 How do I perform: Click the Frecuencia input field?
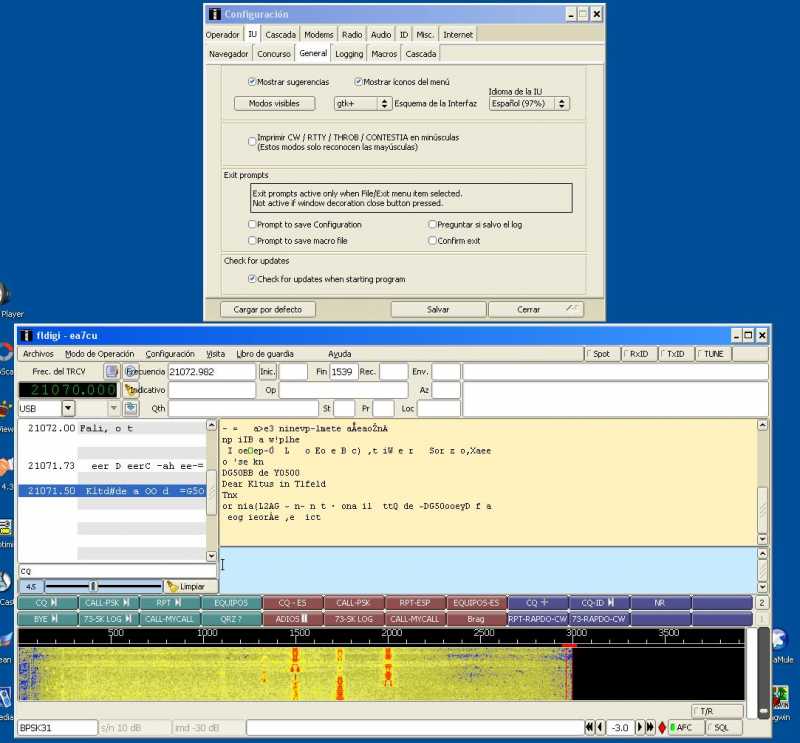pos(212,372)
